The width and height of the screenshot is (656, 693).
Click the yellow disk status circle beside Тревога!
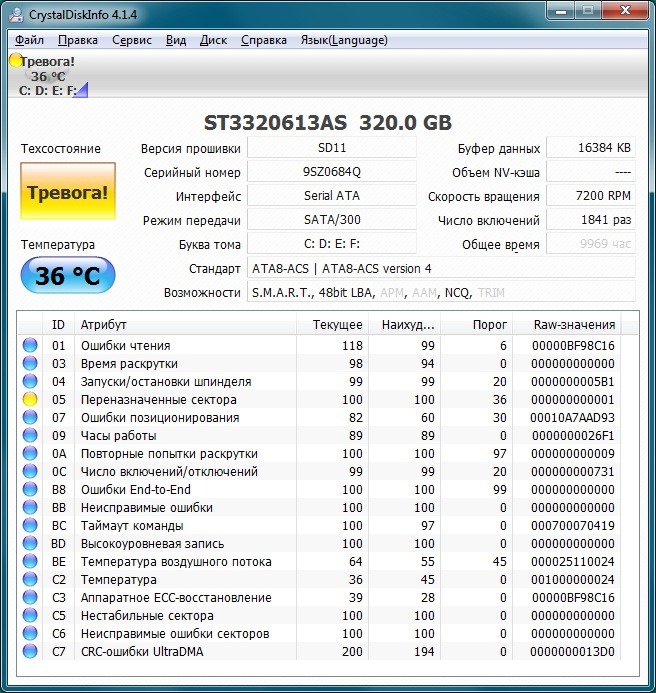coord(15,61)
